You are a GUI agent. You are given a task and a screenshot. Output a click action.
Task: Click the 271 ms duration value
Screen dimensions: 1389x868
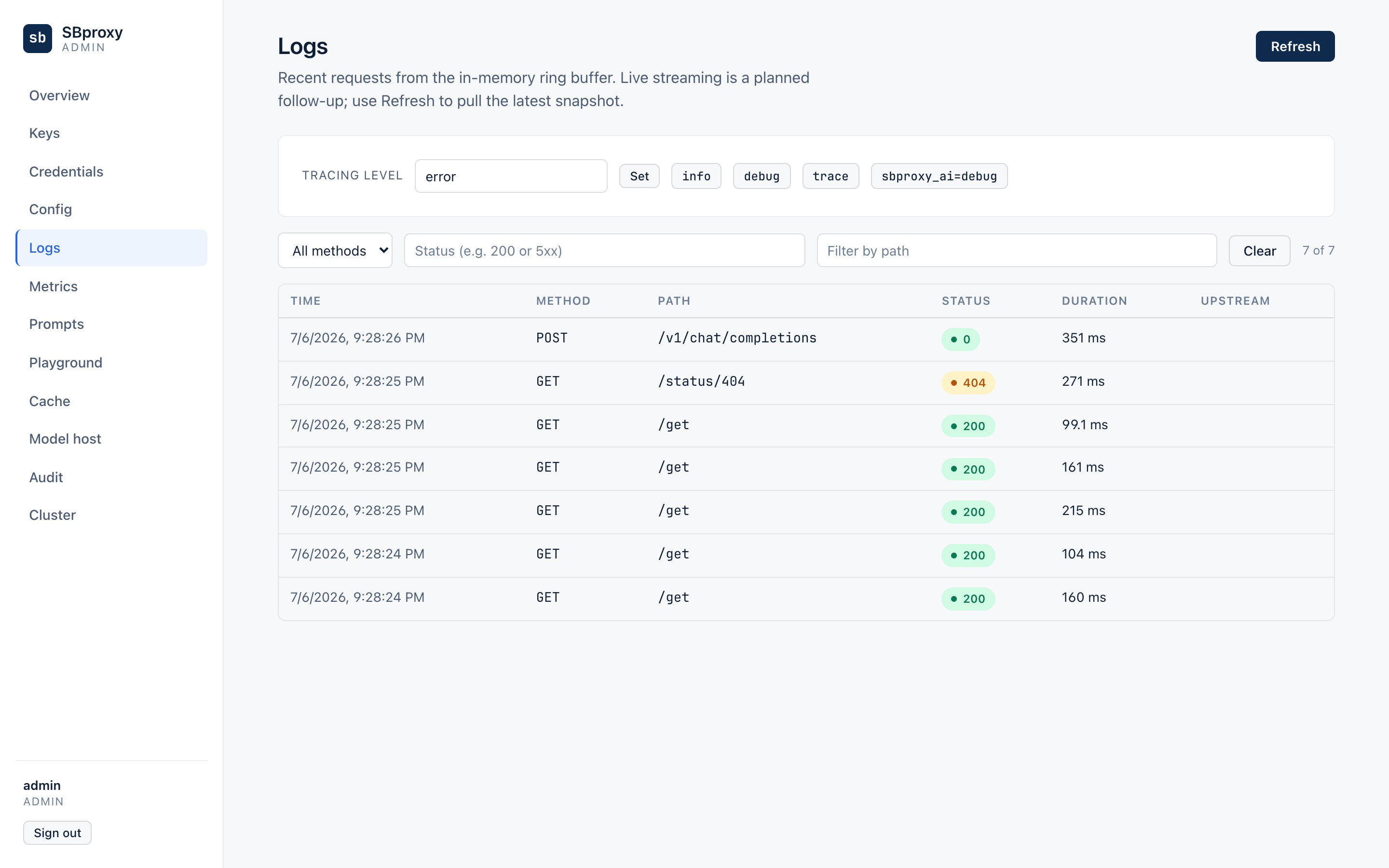tap(1083, 381)
